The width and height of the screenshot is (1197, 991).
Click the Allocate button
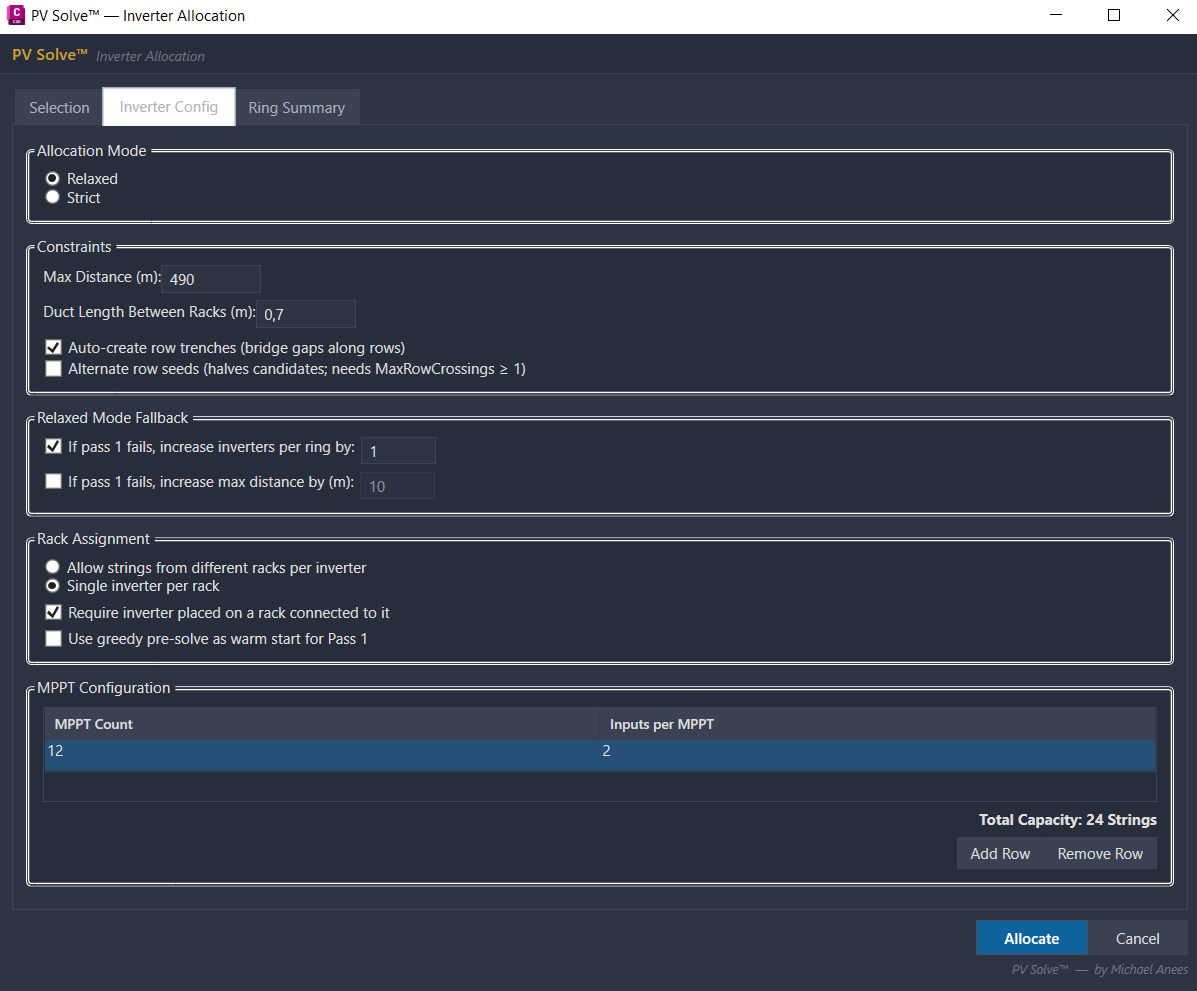coord(1031,938)
